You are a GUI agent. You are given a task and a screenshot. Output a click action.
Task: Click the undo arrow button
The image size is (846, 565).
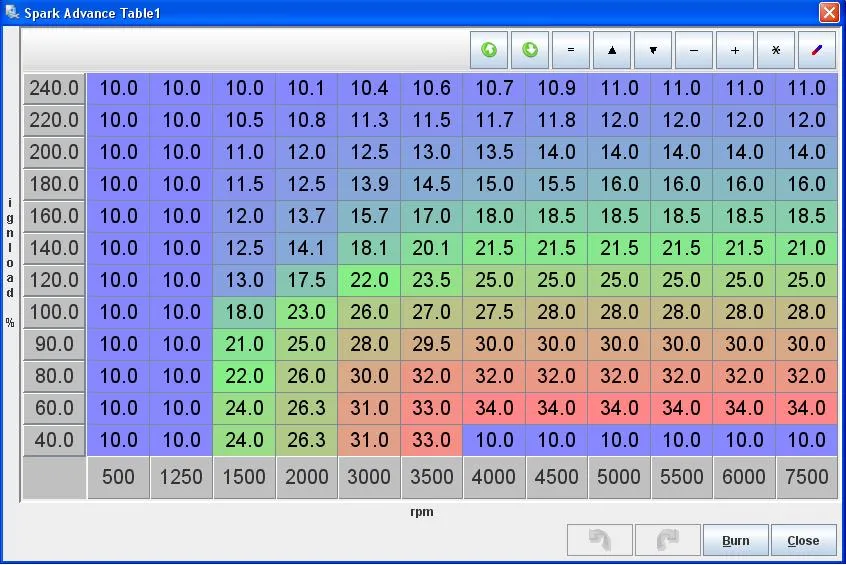tap(599, 540)
